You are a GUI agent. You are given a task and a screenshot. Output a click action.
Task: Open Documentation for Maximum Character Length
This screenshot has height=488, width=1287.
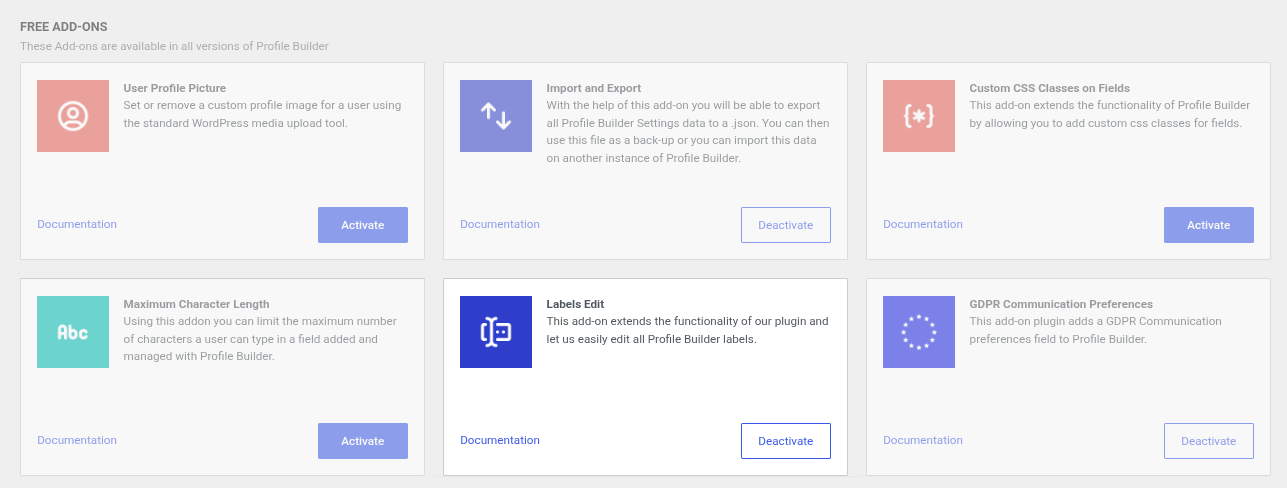point(77,440)
